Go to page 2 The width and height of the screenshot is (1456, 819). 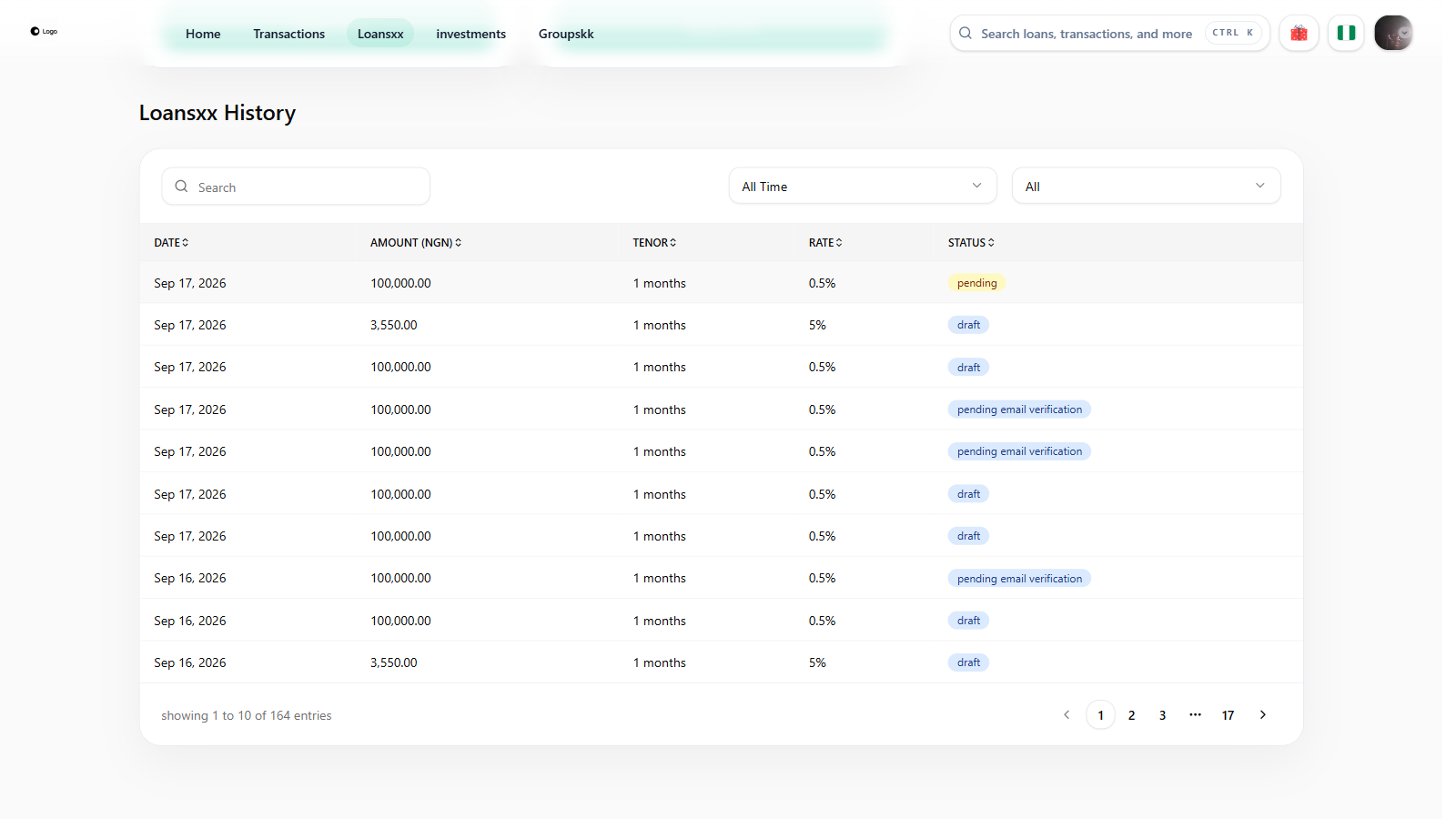coord(1131,715)
